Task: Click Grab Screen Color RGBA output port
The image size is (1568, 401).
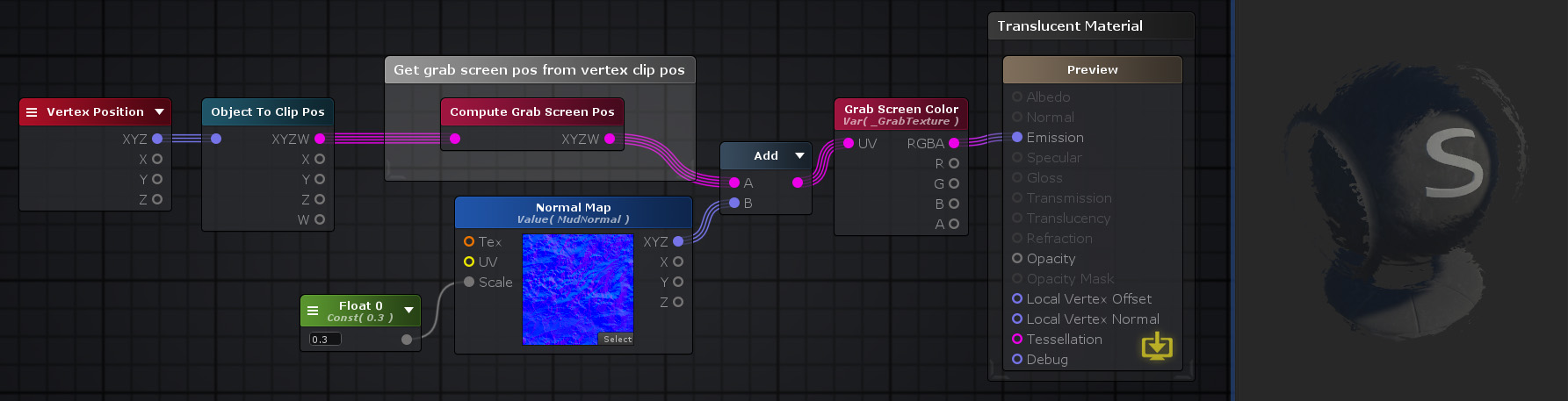Action: click(954, 143)
